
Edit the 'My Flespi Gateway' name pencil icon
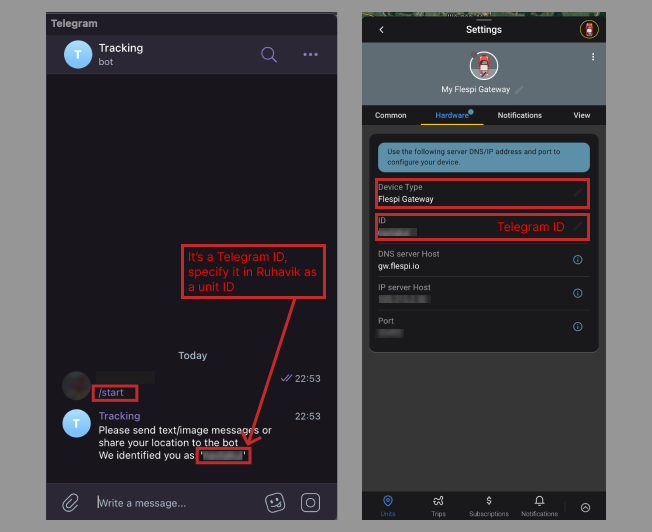click(519, 89)
